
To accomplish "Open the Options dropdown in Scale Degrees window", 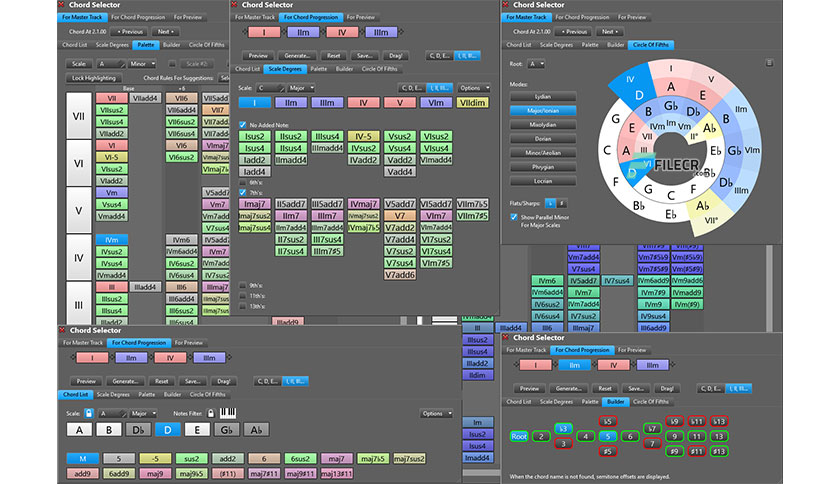I will click(x=474, y=88).
